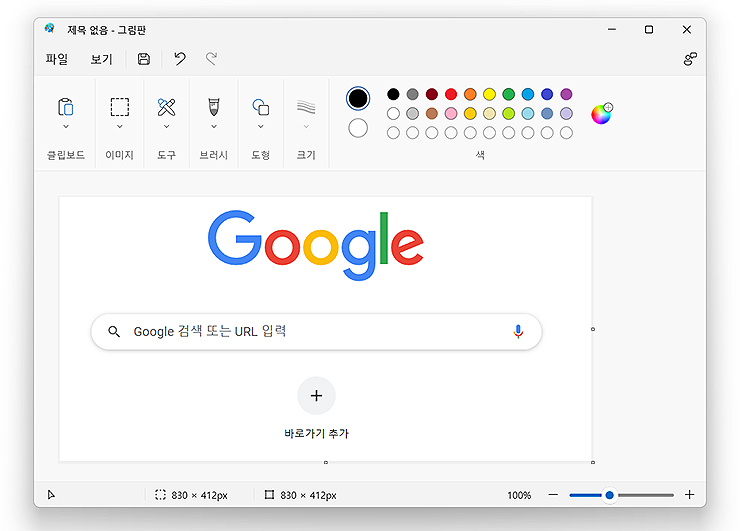Click the line size icon
Image resolution: width=740 pixels, height=531 pixels.
(306, 107)
